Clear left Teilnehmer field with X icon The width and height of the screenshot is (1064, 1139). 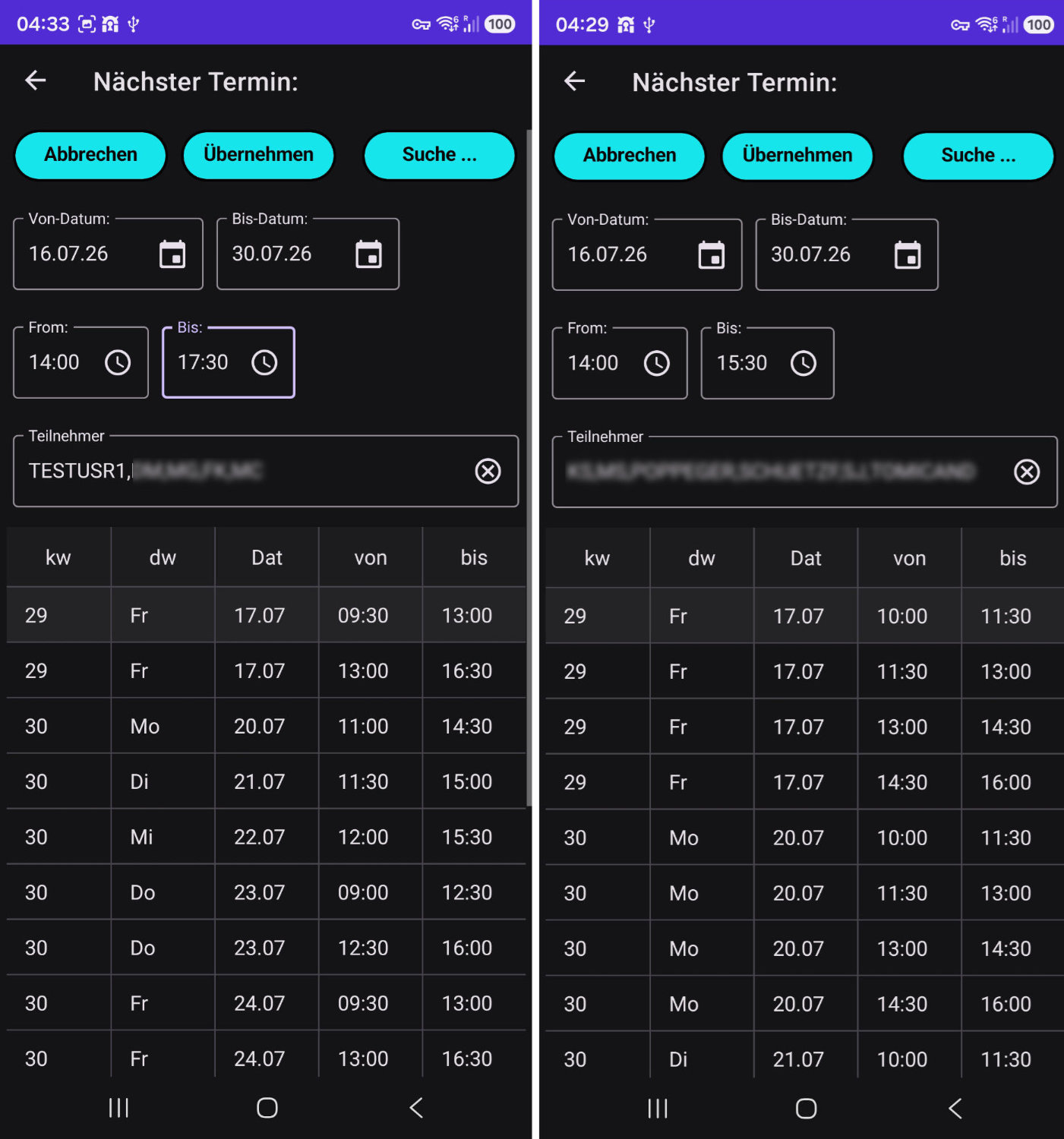(x=488, y=472)
